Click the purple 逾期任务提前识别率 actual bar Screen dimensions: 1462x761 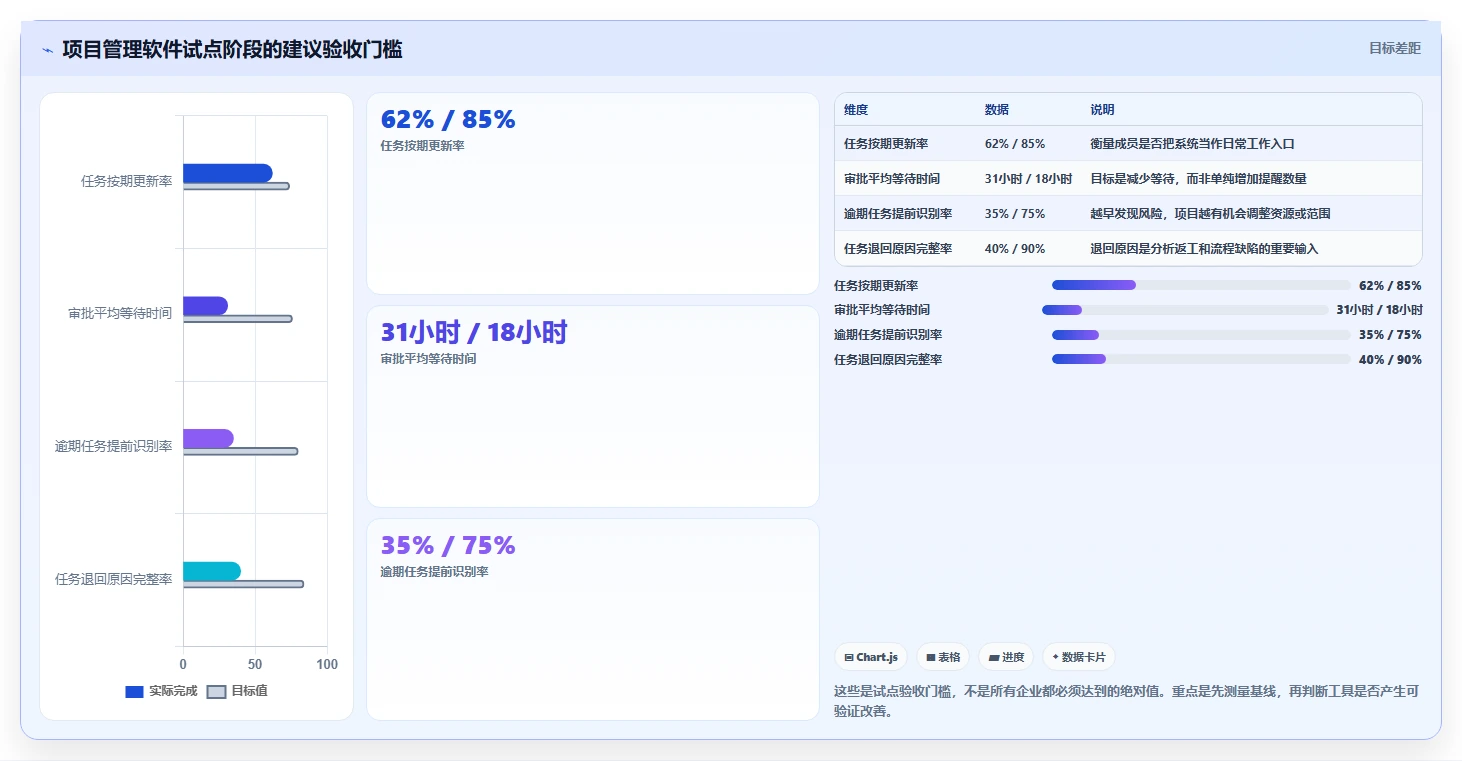[x=208, y=438]
